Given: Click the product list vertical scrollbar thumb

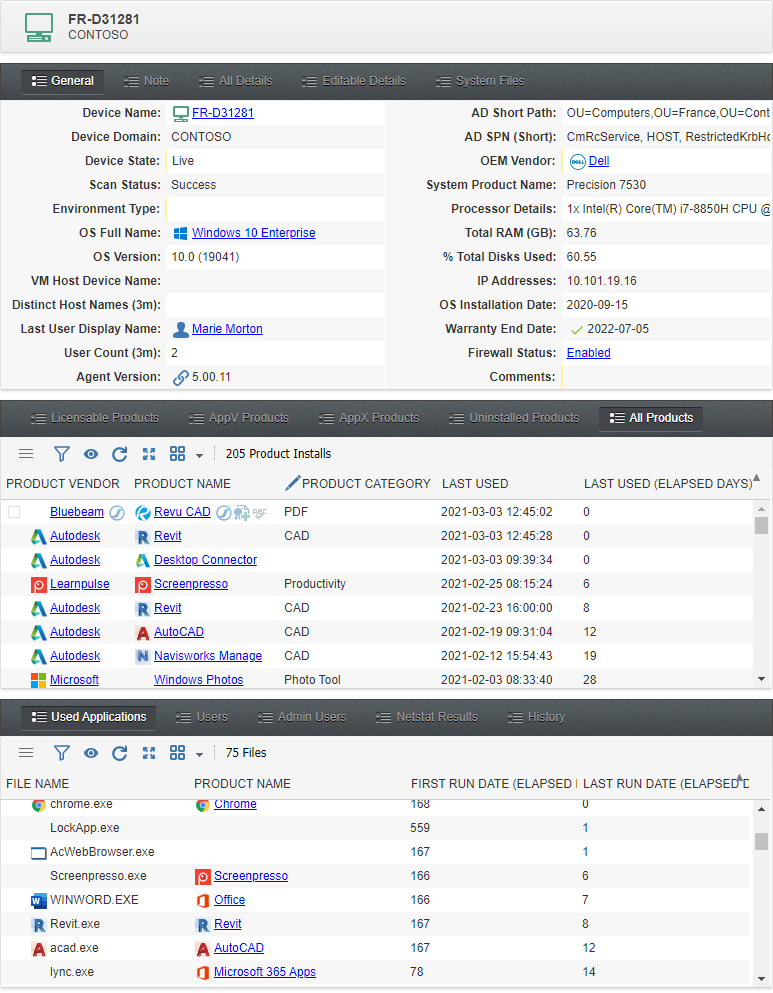Looking at the screenshot, I should 761,526.
